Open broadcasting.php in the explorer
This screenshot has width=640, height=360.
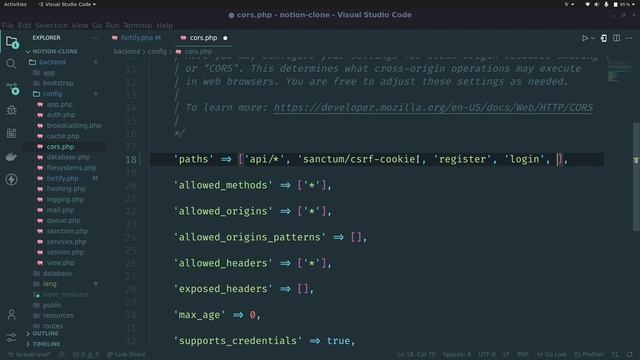coord(74,125)
